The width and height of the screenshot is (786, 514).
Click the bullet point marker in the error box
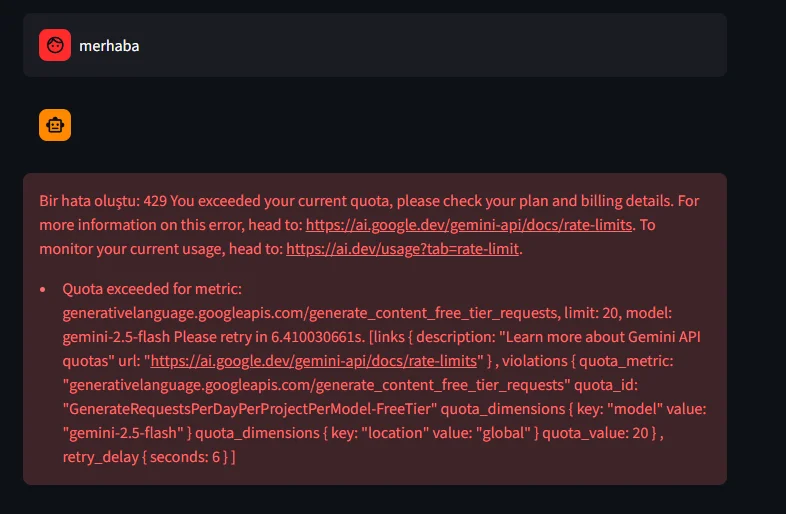(x=43, y=289)
